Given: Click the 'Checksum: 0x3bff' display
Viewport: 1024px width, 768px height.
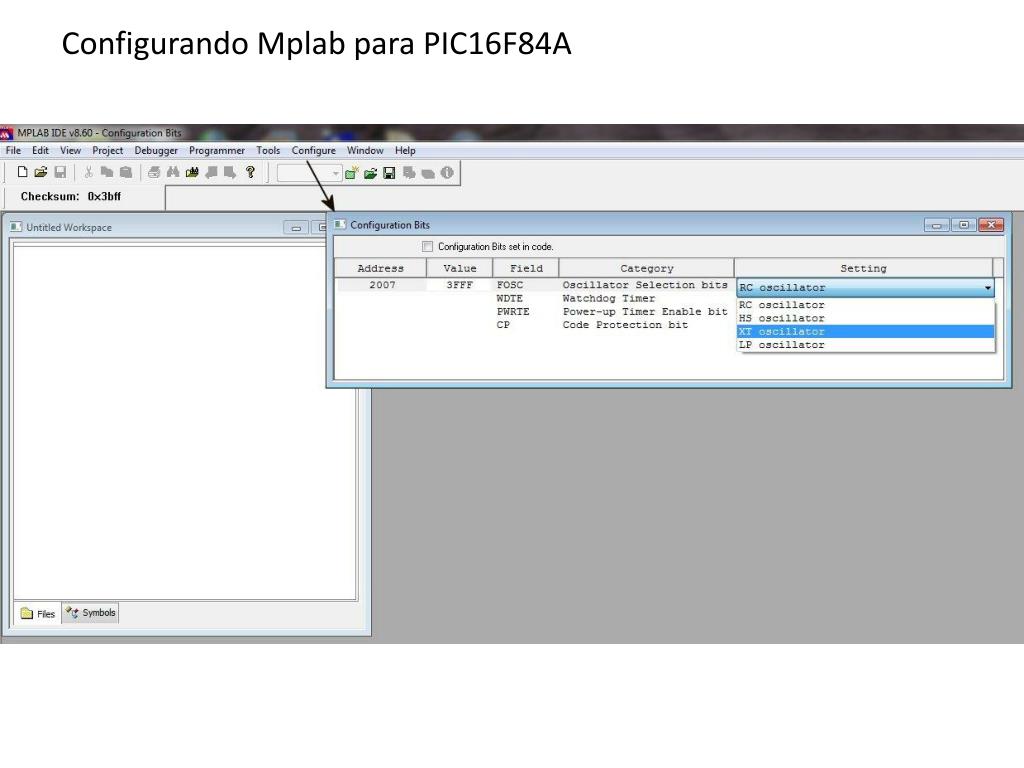Looking at the screenshot, I should pos(71,197).
